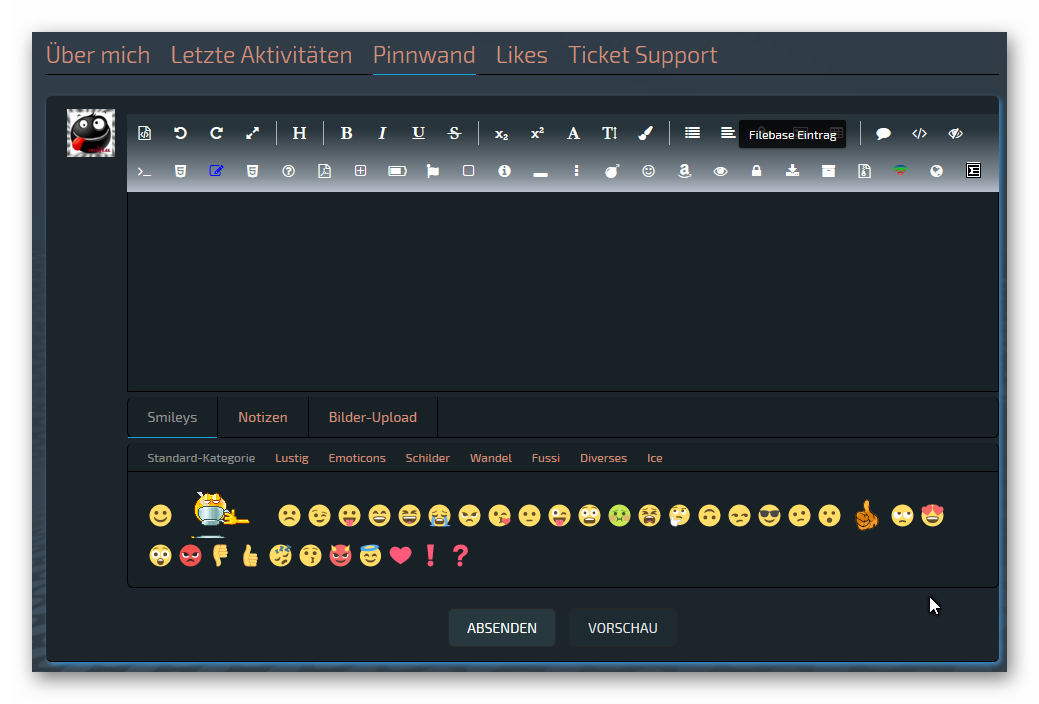1039x704 pixels.
Task: Open the heading size dropdown
Action: point(299,133)
